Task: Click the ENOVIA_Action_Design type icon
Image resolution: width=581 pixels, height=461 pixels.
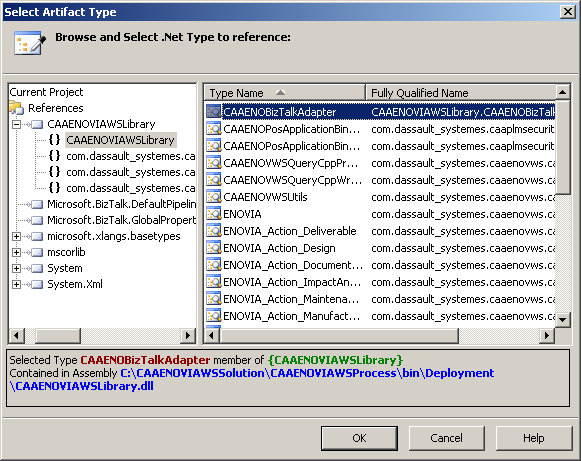Action: (214, 248)
